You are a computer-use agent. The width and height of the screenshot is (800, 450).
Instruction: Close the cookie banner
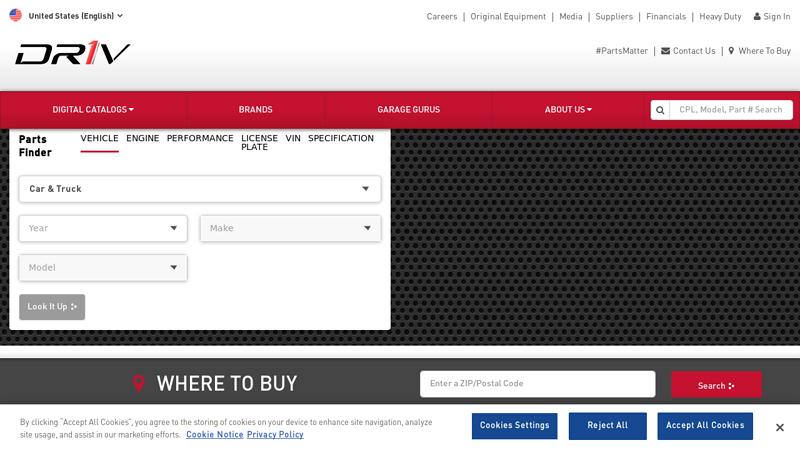click(x=780, y=428)
